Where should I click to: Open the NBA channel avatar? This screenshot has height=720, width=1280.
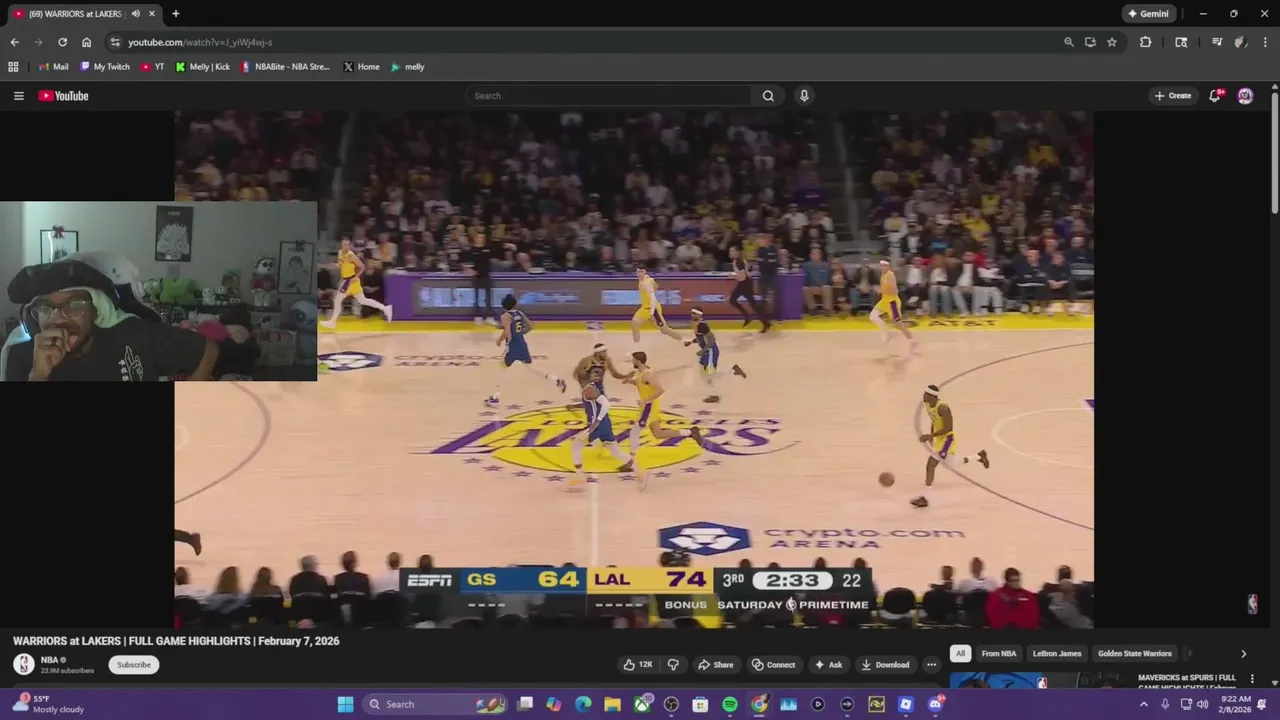click(23, 664)
